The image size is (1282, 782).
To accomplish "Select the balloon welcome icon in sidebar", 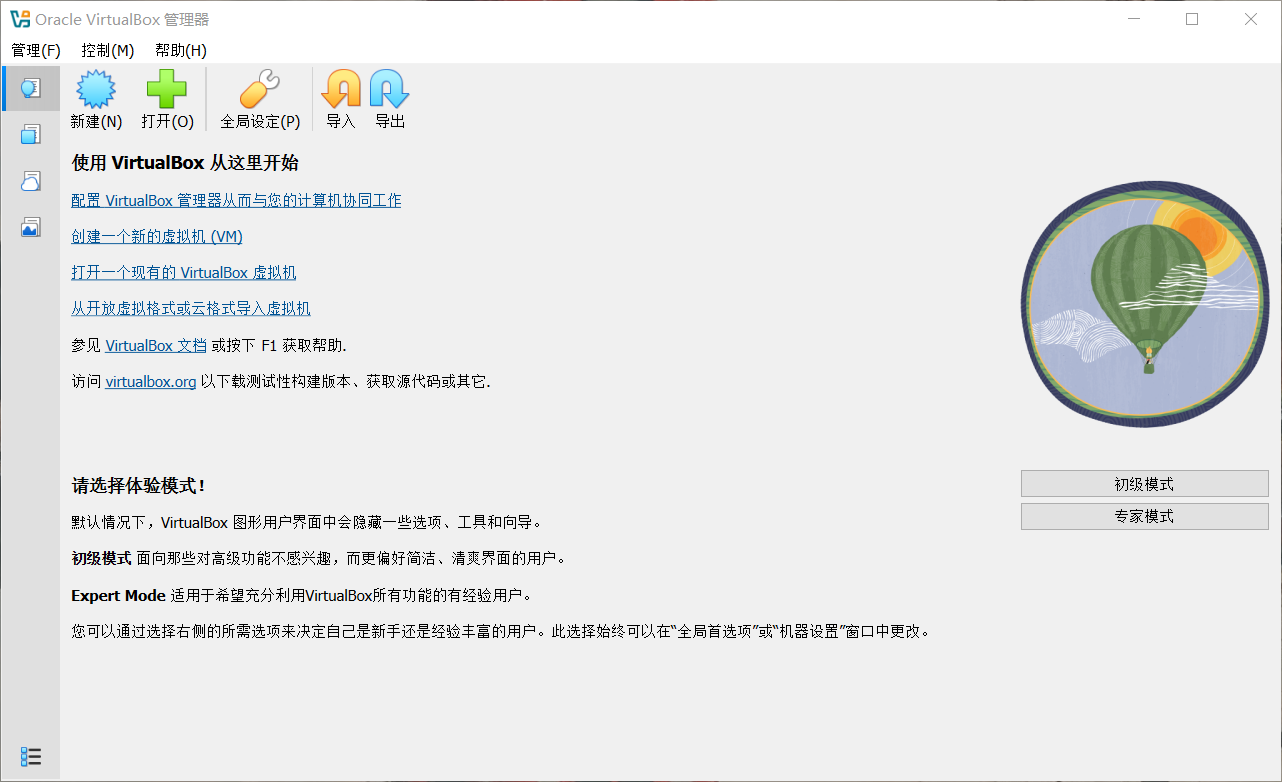I will coord(31,88).
